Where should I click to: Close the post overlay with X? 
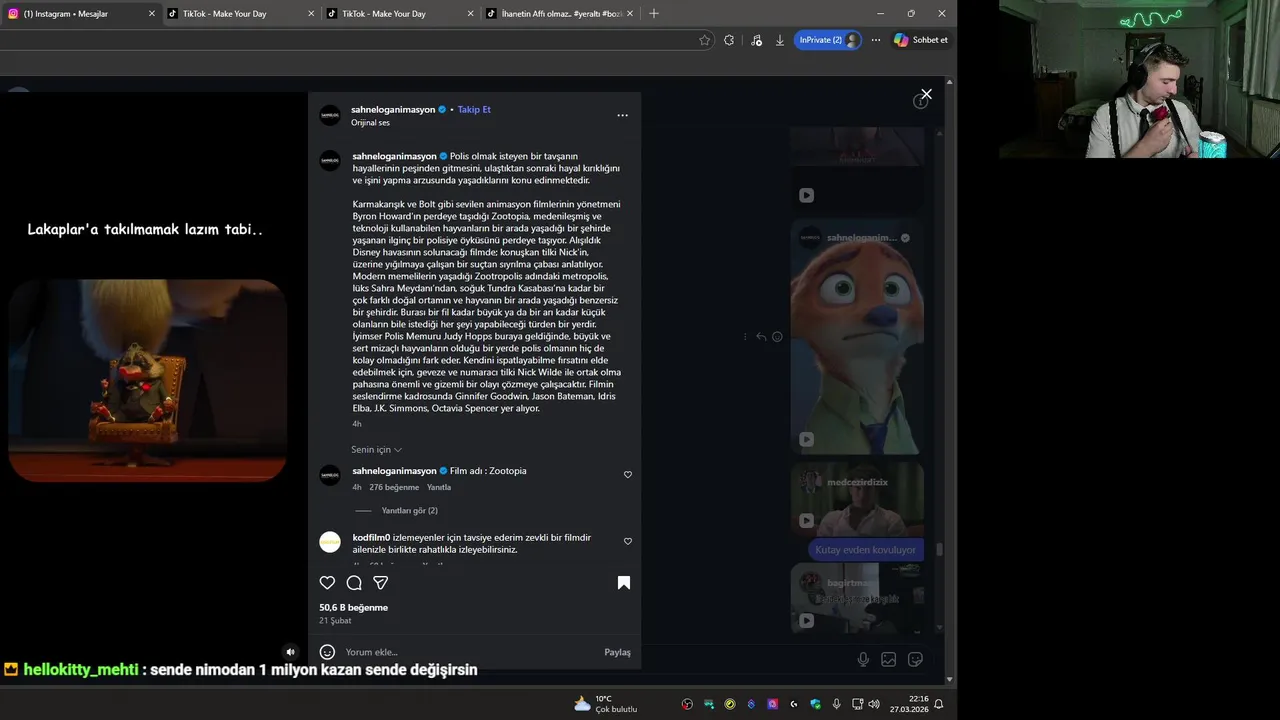[x=926, y=94]
